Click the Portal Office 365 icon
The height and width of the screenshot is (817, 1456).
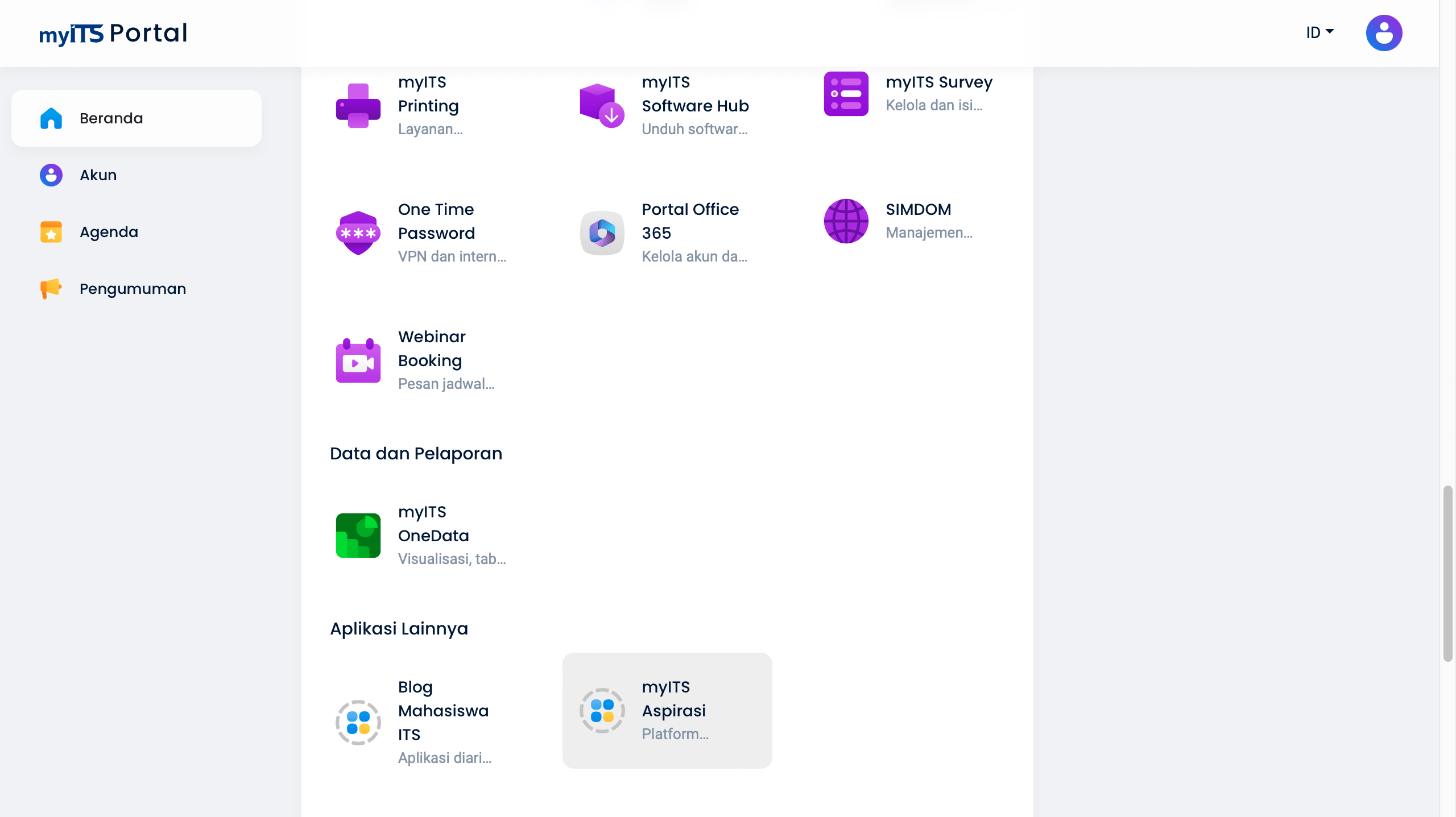(x=602, y=233)
